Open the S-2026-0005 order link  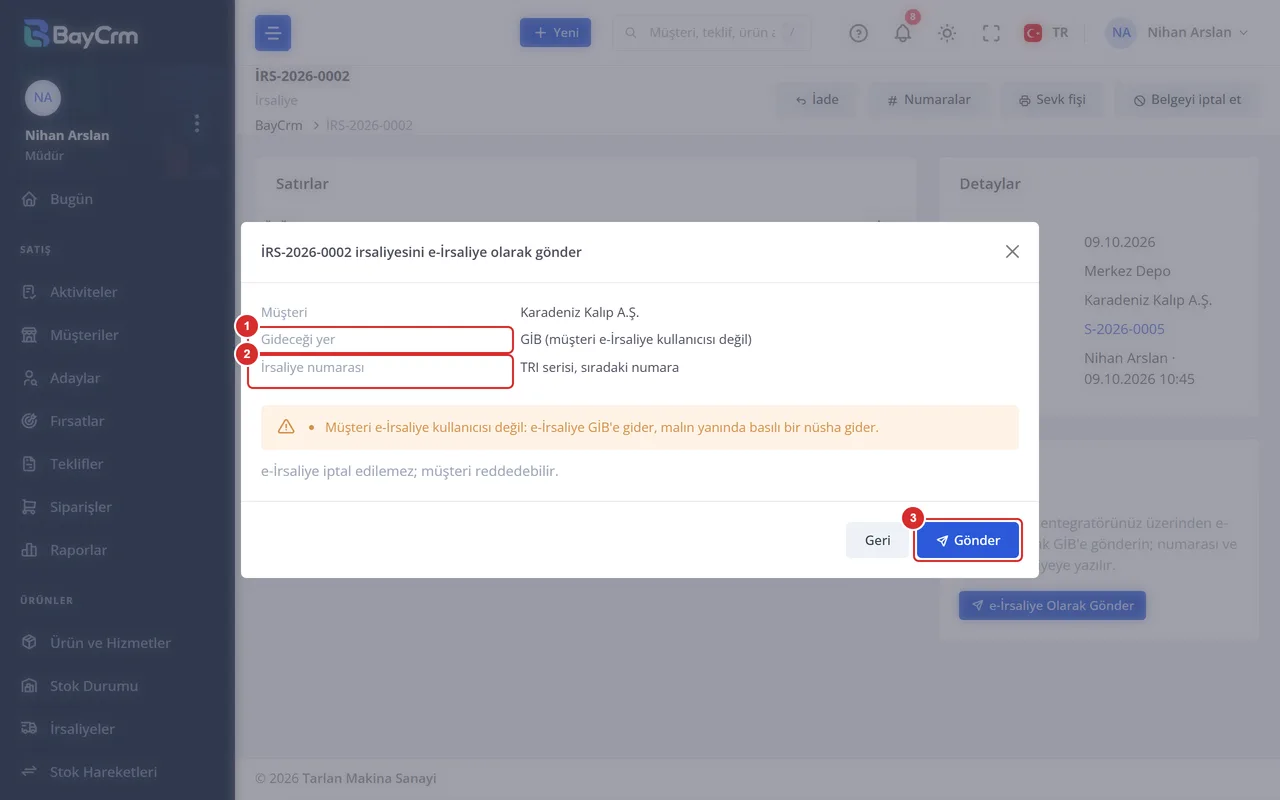pyautogui.click(x=1124, y=329)
